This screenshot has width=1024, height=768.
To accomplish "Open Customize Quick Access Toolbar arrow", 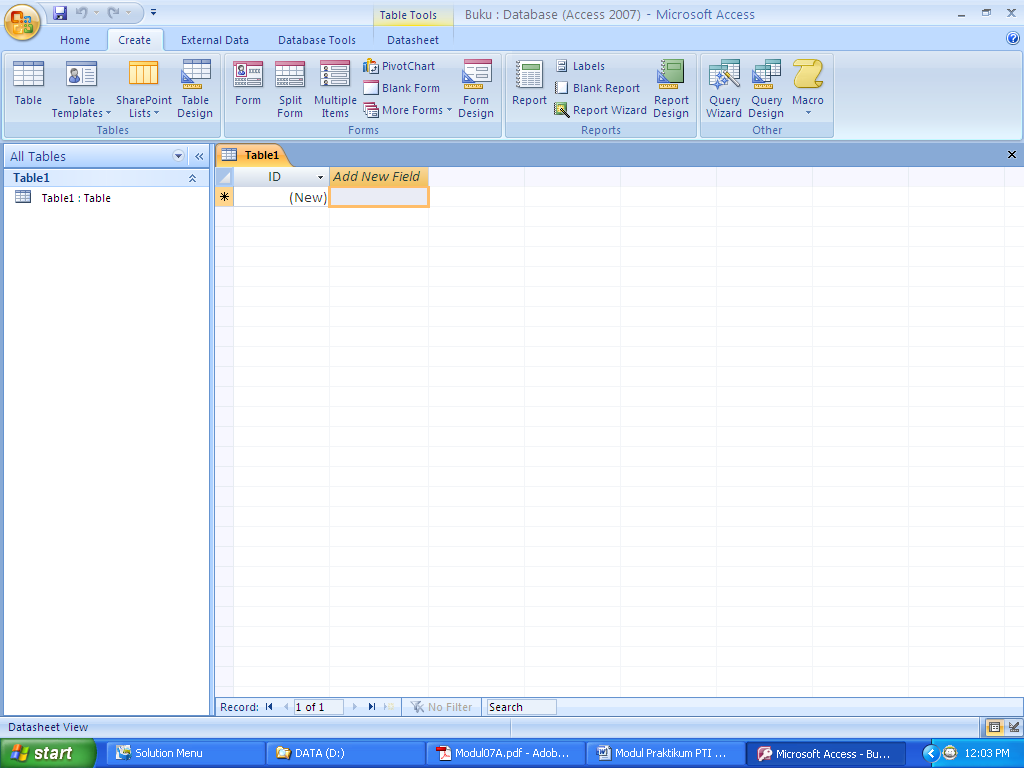I will click(153, 12).
